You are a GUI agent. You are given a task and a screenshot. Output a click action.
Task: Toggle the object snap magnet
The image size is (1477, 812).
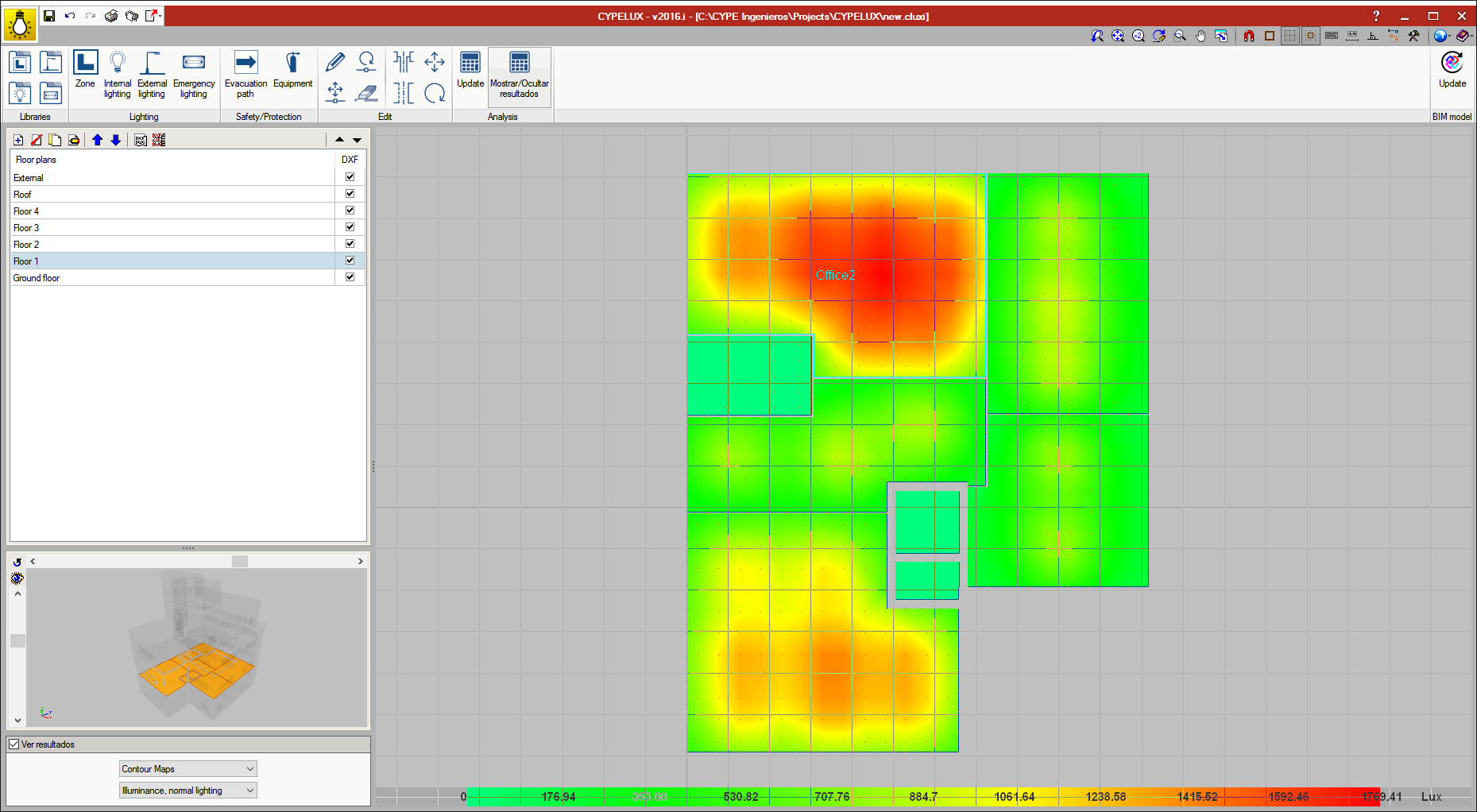pos(1249,36)
